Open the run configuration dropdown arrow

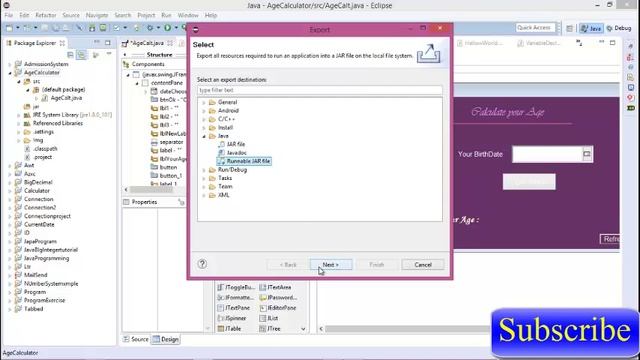(x=176, y=28)
